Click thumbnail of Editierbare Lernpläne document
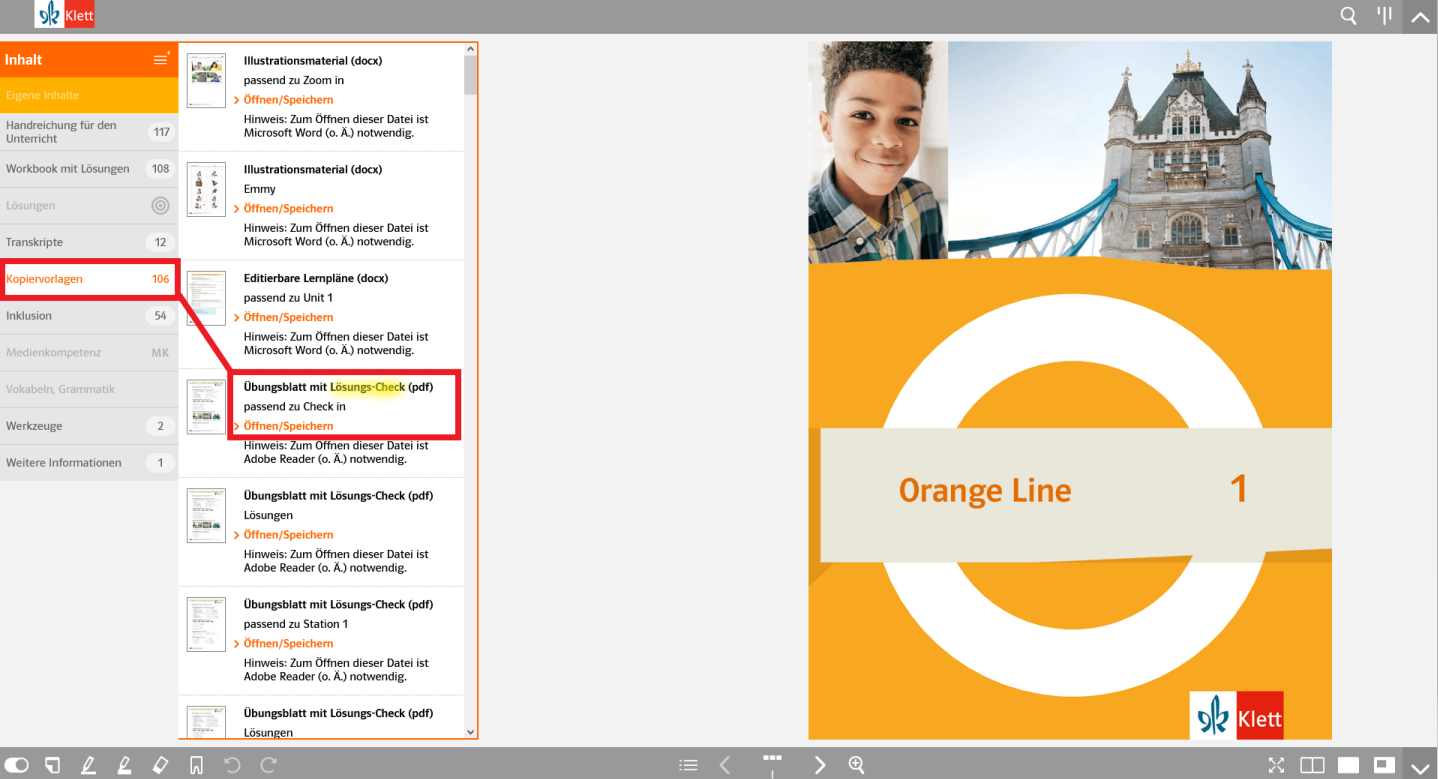This screenshot has width=1438, height=779. 206,298
